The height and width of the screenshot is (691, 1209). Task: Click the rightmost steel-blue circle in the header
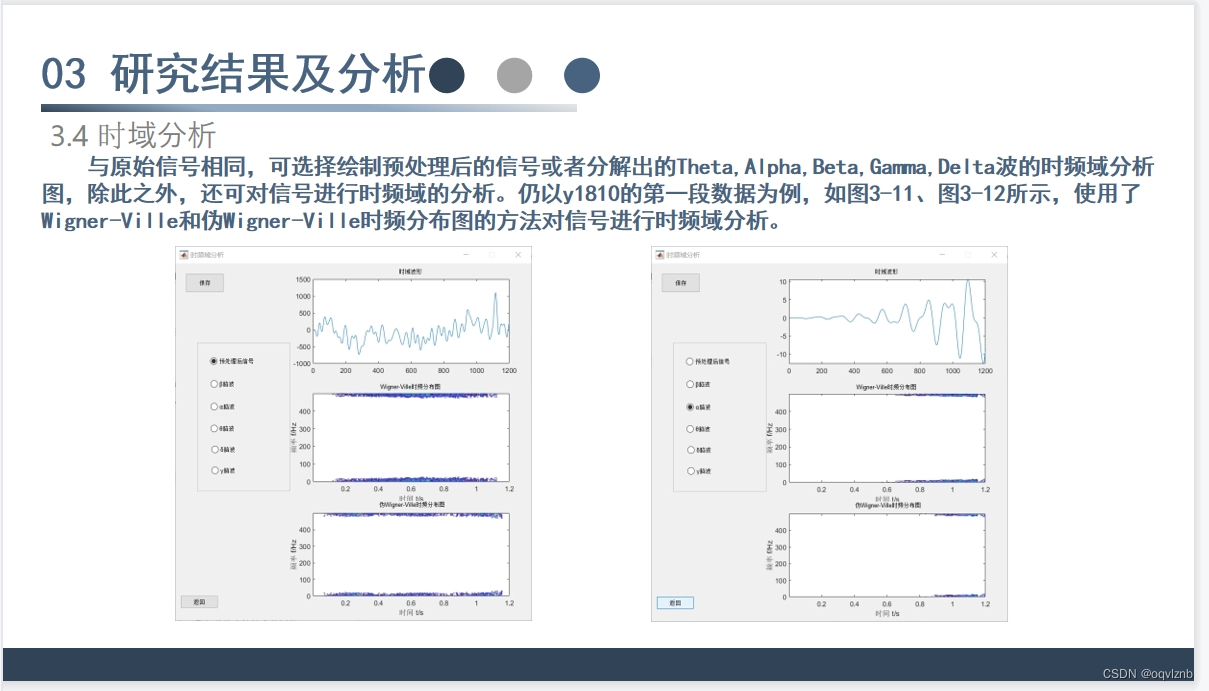click(x=581, y=74)
